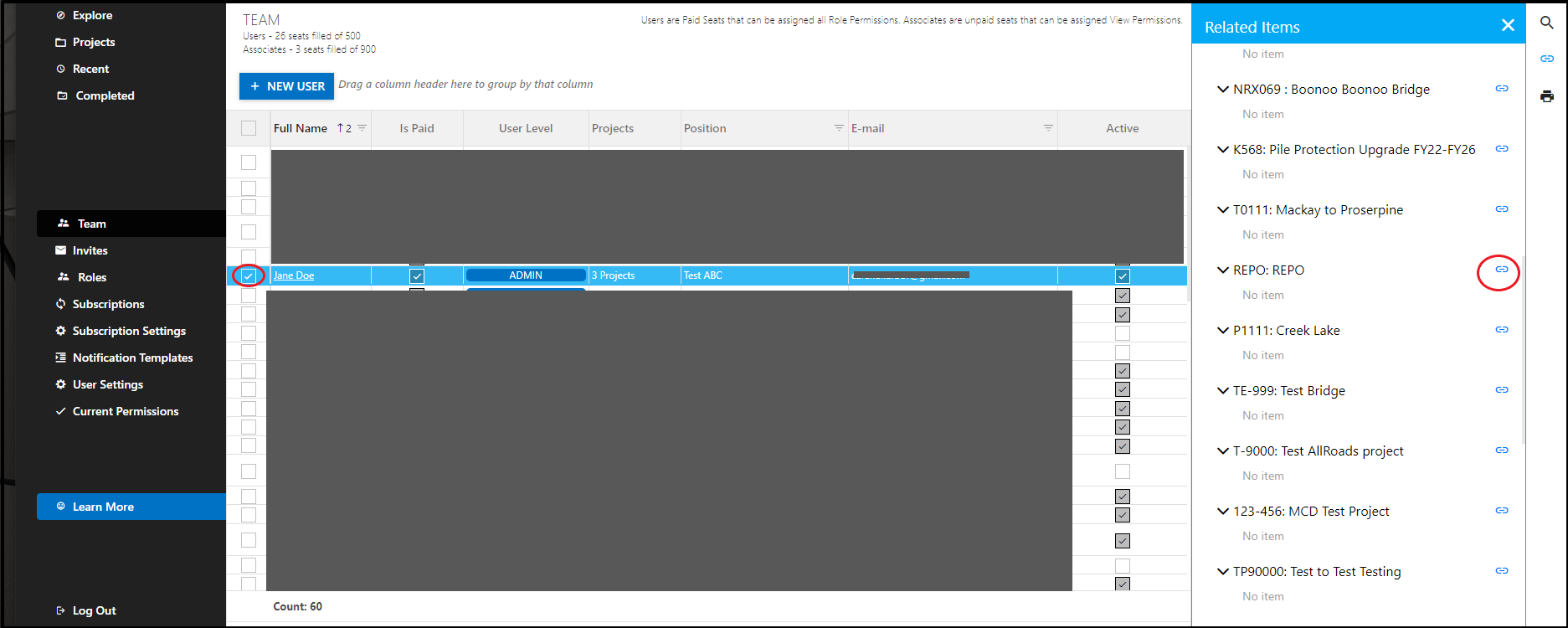Click the link icon below search
The width and height of the screenshot is (1568, 628).
(x=1547, y=59)
